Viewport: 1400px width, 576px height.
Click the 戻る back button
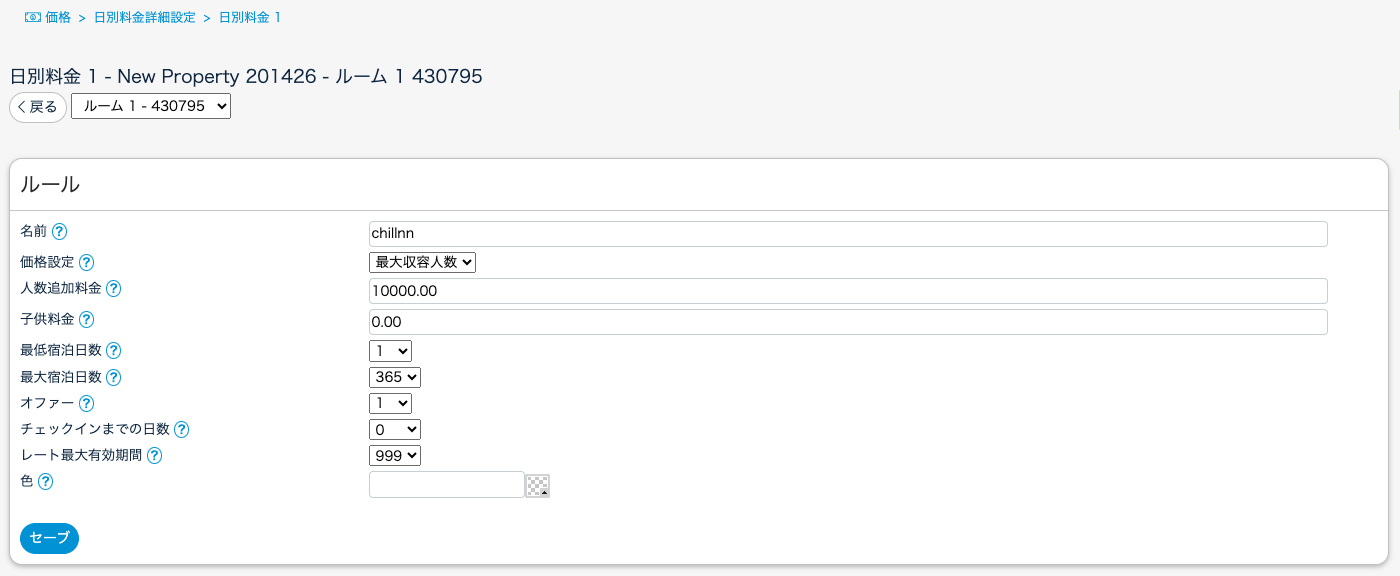tap(38, 107)
